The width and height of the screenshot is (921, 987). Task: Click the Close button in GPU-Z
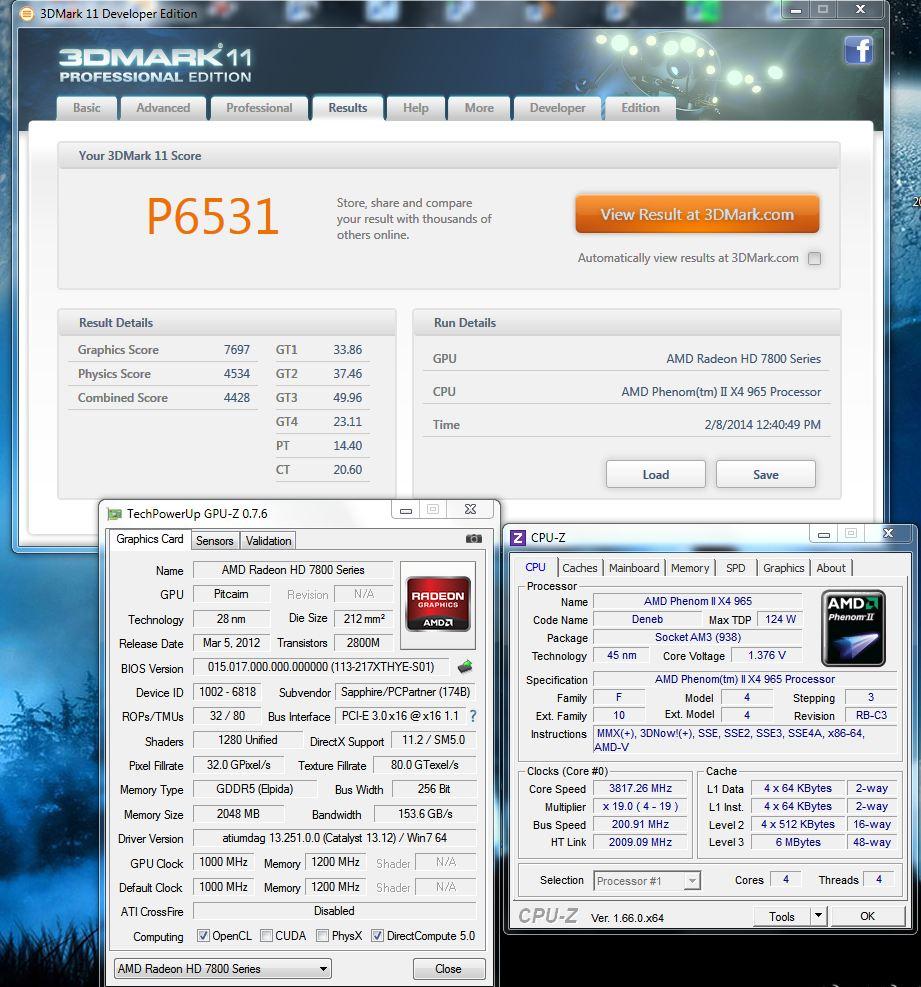[x=448, y=969]
